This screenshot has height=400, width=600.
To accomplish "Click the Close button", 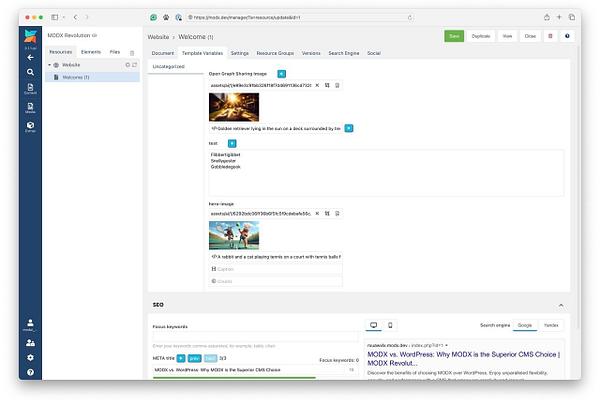I will click(x=530, y=36).
